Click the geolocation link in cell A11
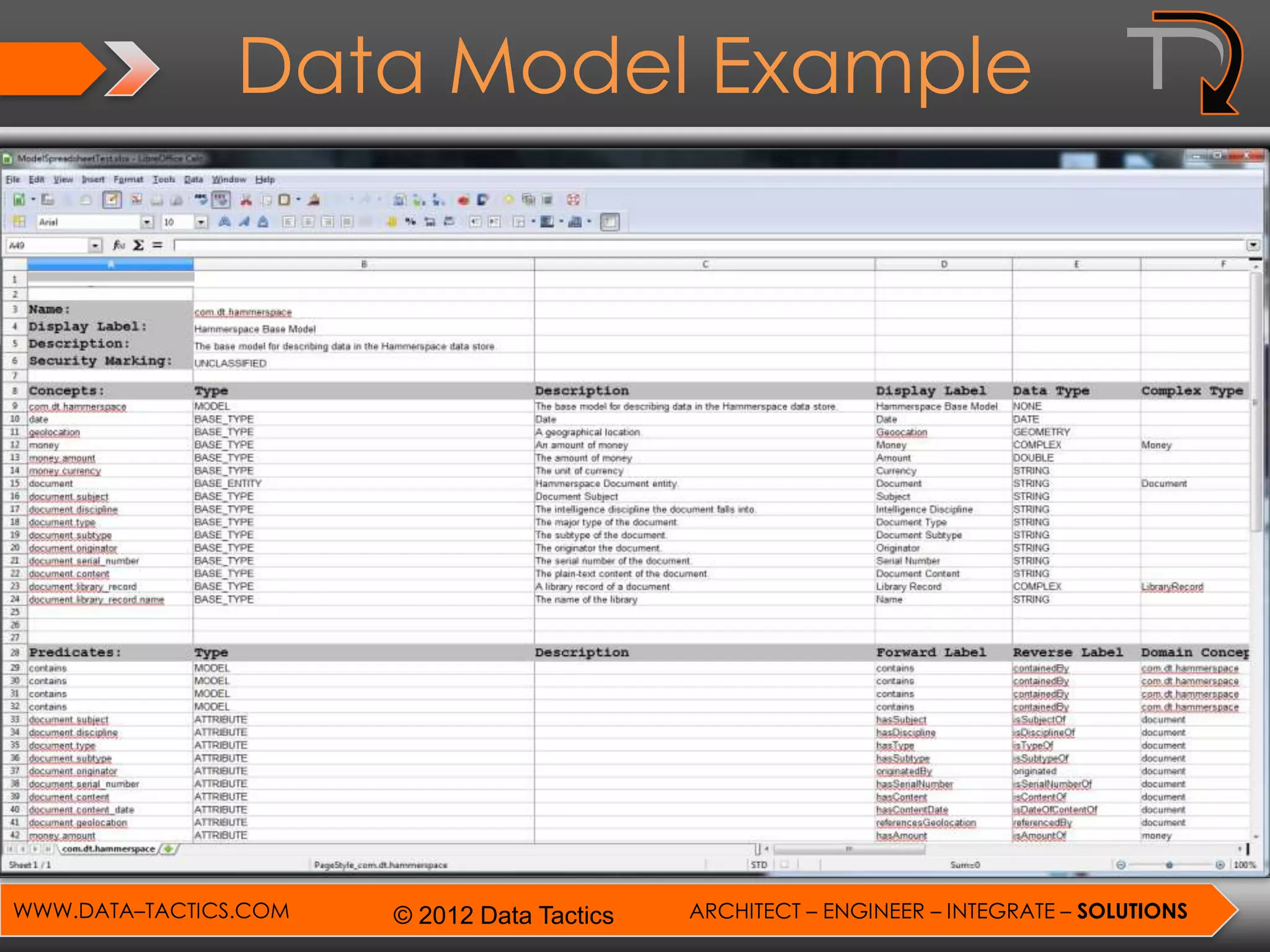The width and height of the screenshot is (1270, 952). click(x=55, y=432)
